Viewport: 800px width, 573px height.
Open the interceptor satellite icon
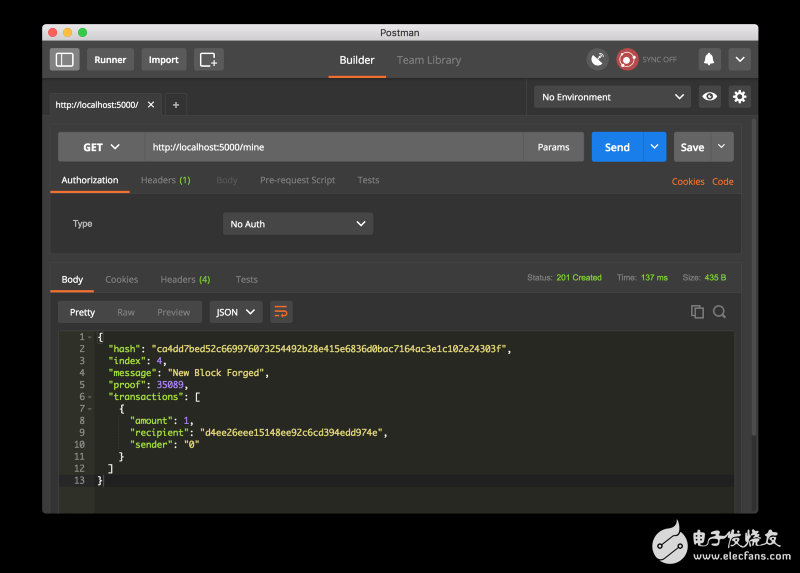click(597, 60)
